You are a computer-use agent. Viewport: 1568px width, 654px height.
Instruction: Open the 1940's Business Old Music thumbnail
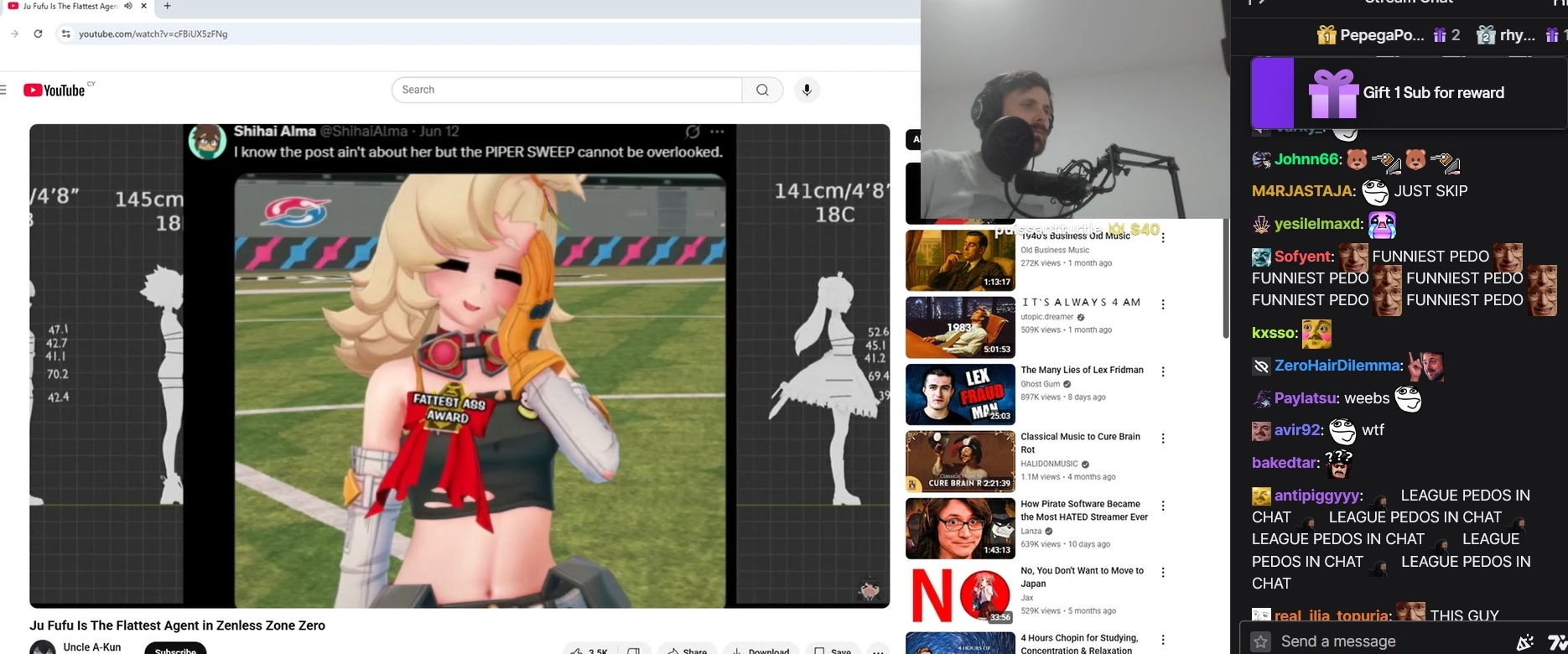point(960,260)
